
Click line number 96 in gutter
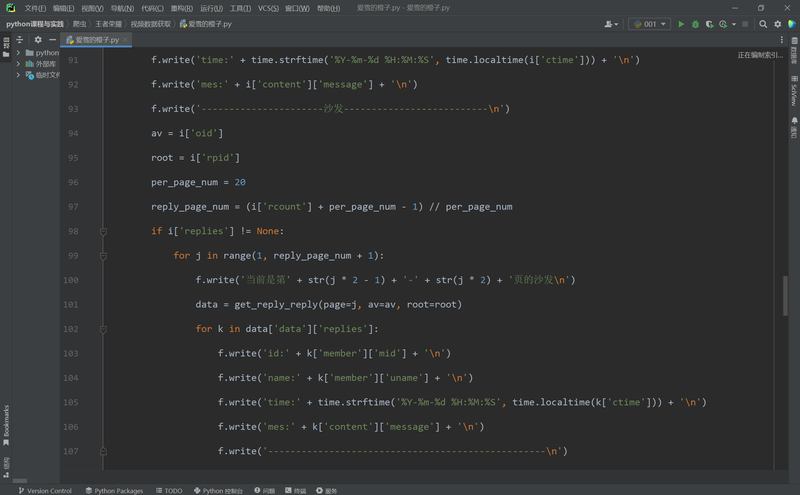point(73,182)
